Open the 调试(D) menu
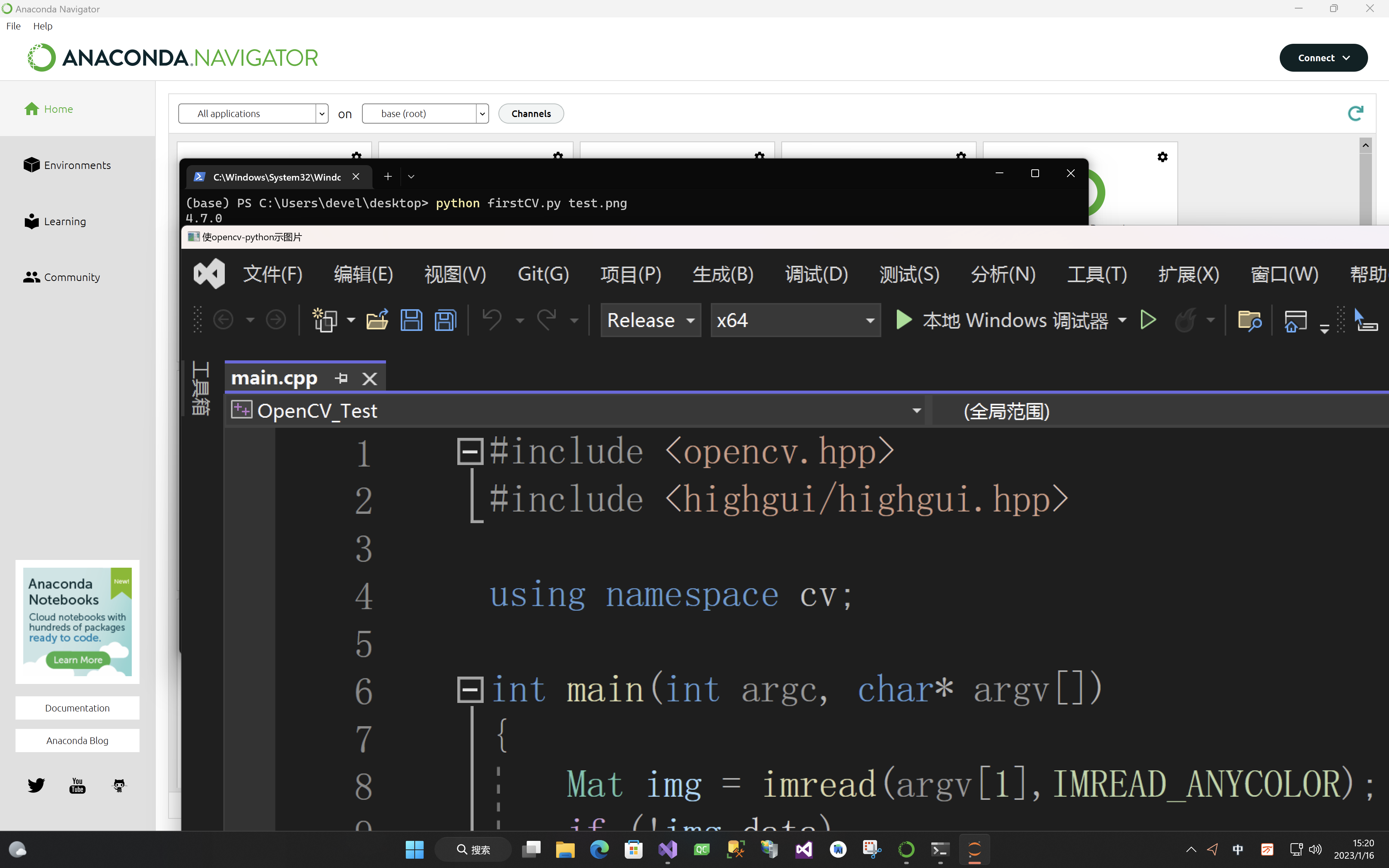 tap(816, 274)
